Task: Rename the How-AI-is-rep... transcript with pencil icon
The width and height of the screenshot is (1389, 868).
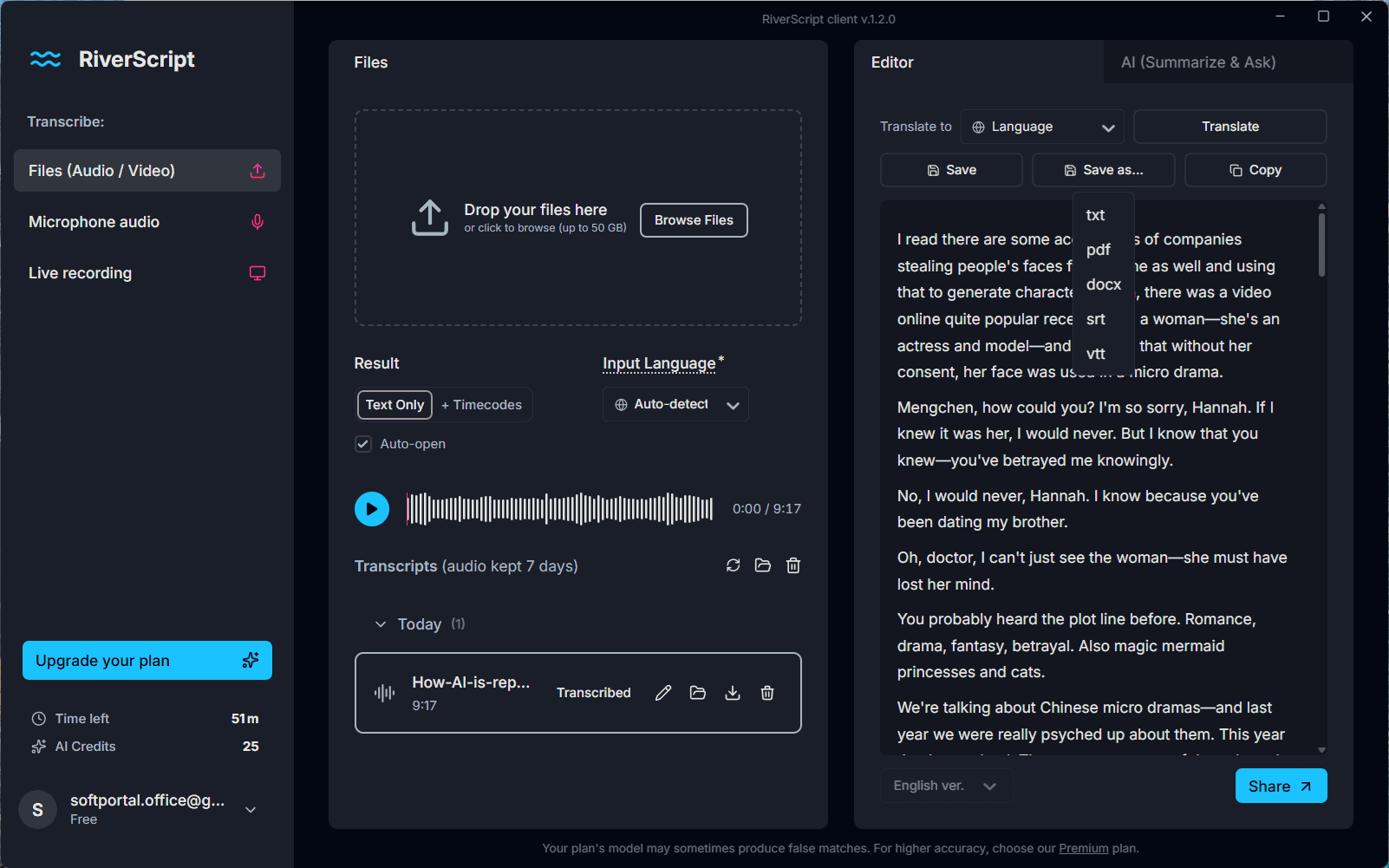Action: coord(663,693)
